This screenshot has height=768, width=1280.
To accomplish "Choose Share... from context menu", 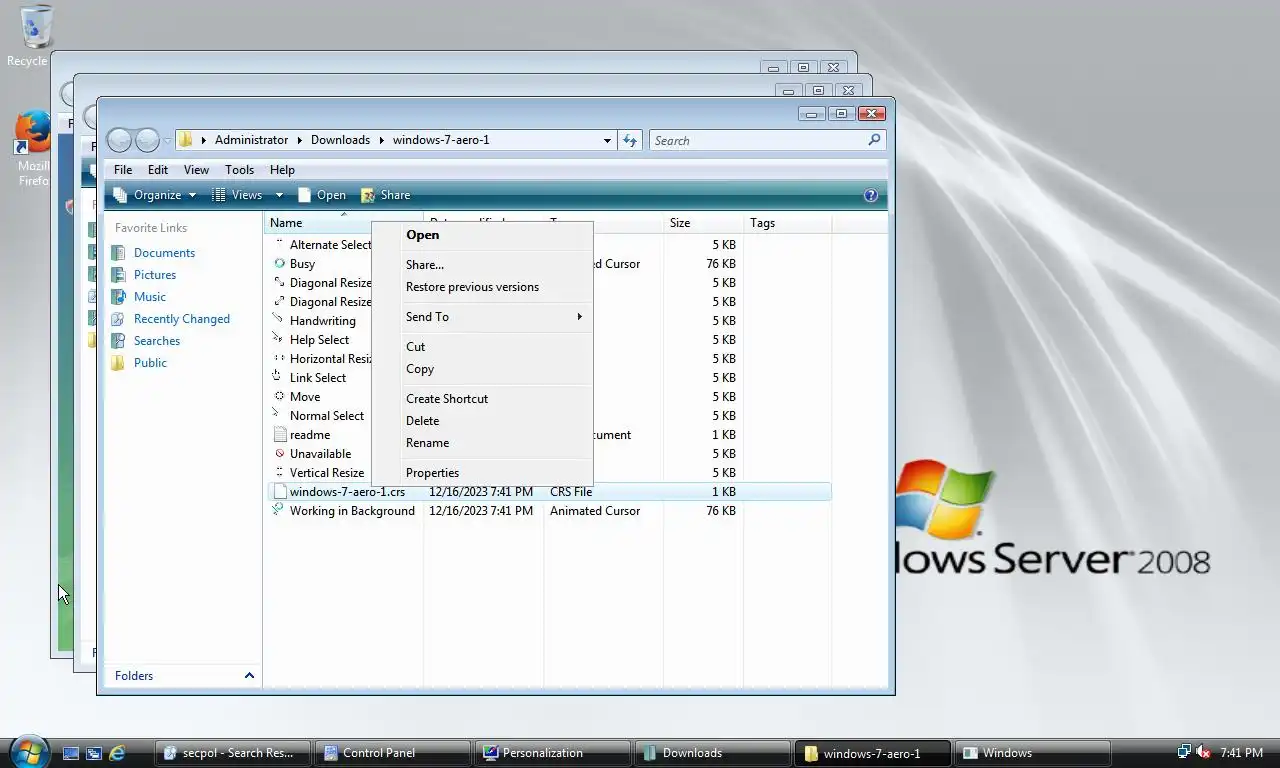I will (x=483, y=265).
